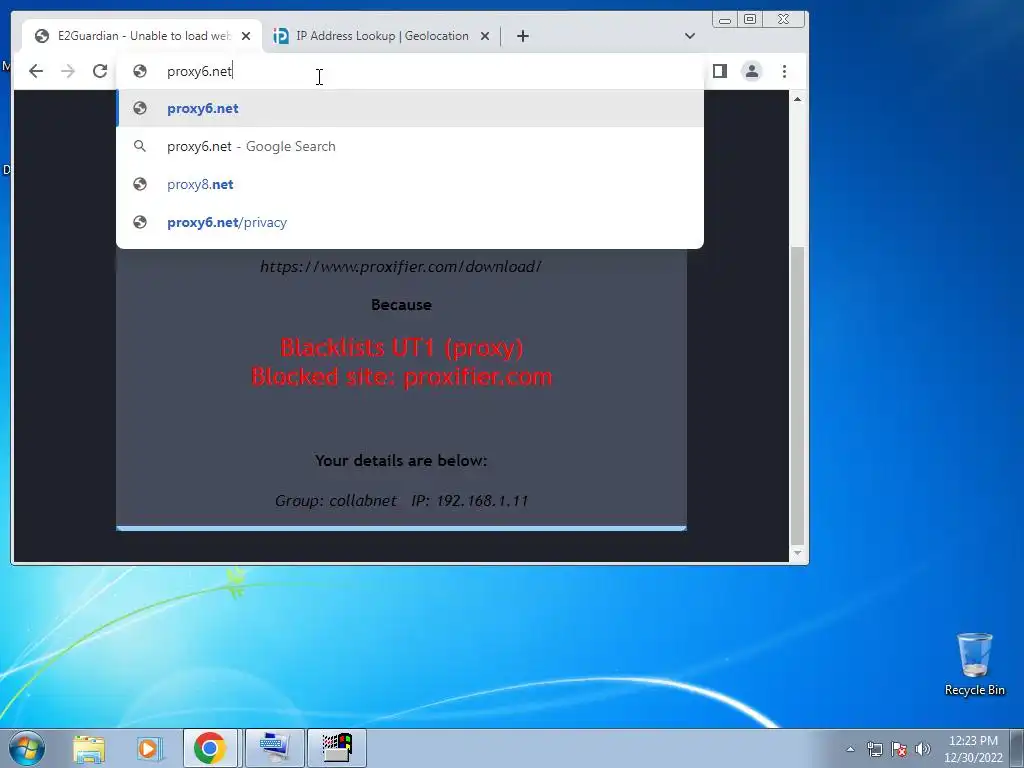1024x768 pixels.
Task: Click the network tray icon
Action: [874, 749]
